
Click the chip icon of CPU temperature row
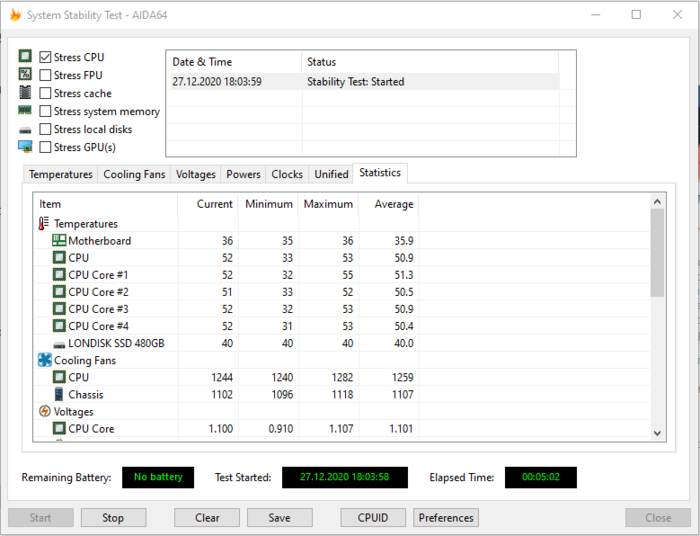pos(59,258)
